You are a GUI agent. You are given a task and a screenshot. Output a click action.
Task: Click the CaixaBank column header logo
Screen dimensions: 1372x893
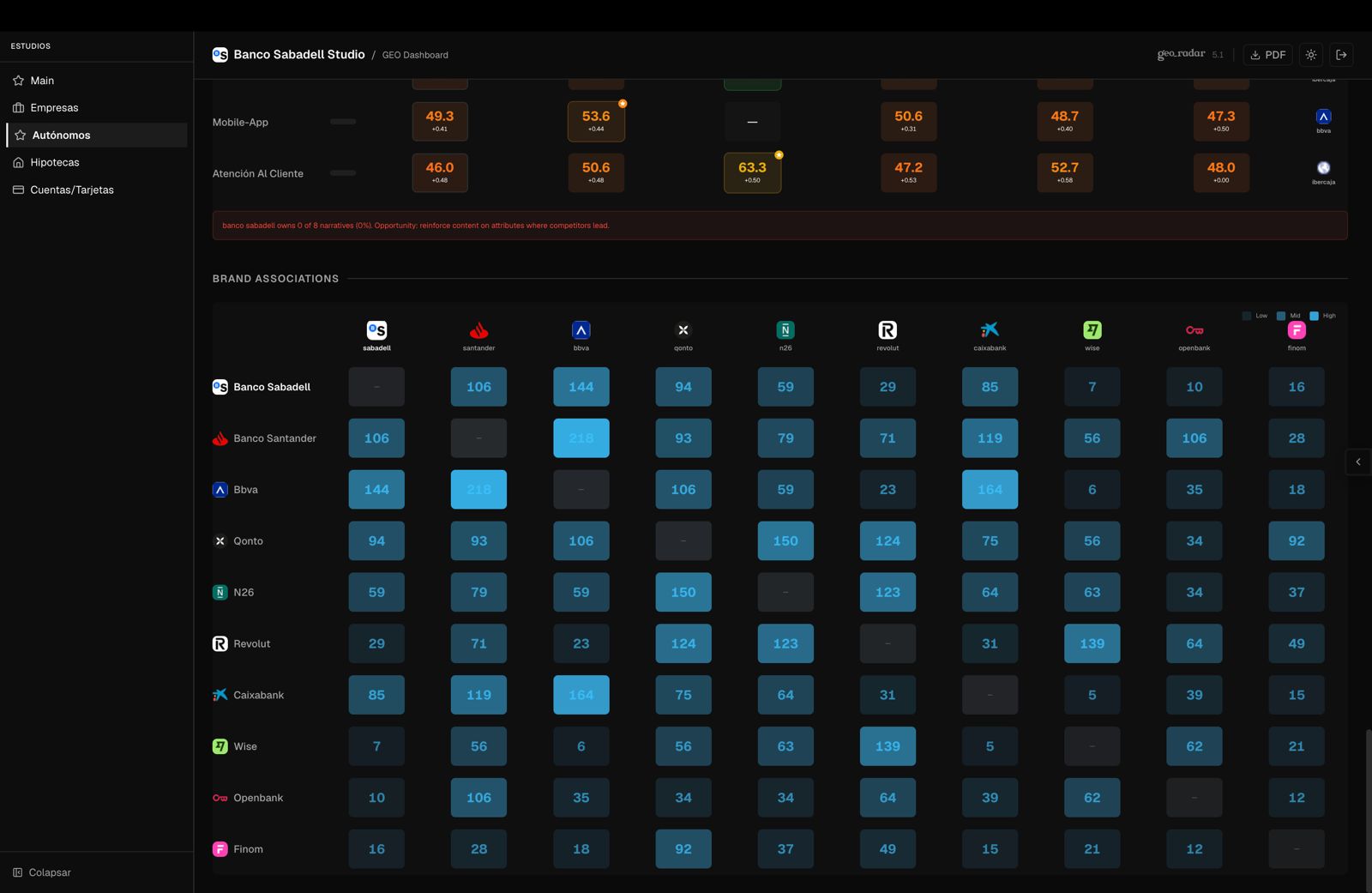[x=990, y=330]
